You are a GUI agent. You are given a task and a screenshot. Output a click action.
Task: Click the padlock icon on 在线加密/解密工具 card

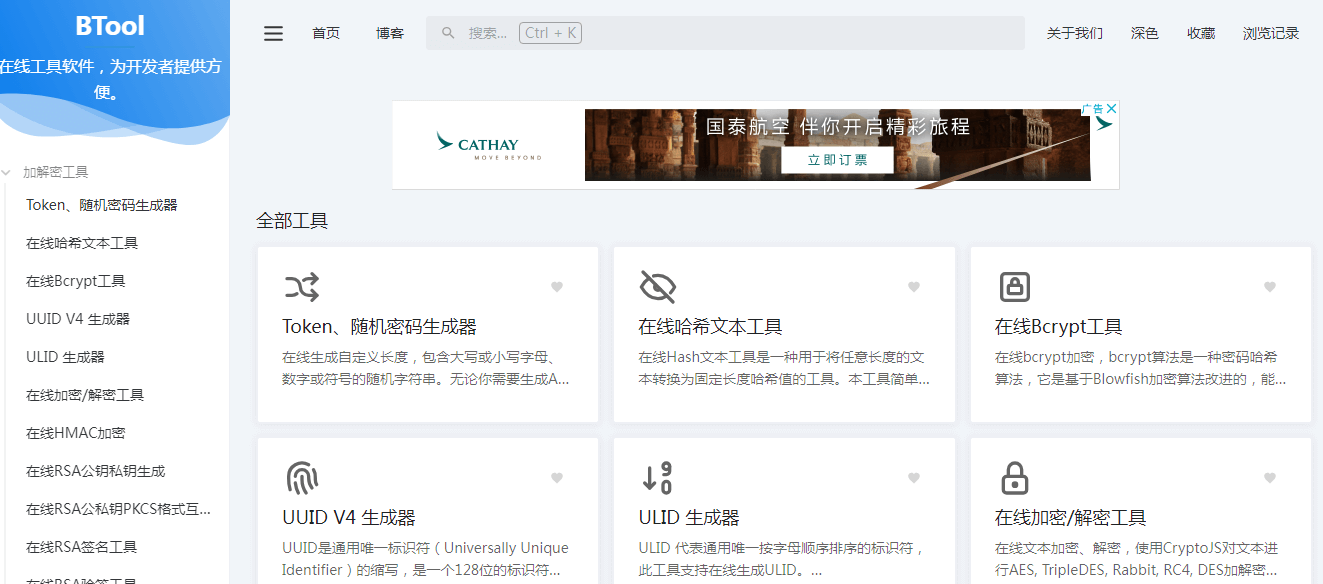[1015, 477]
